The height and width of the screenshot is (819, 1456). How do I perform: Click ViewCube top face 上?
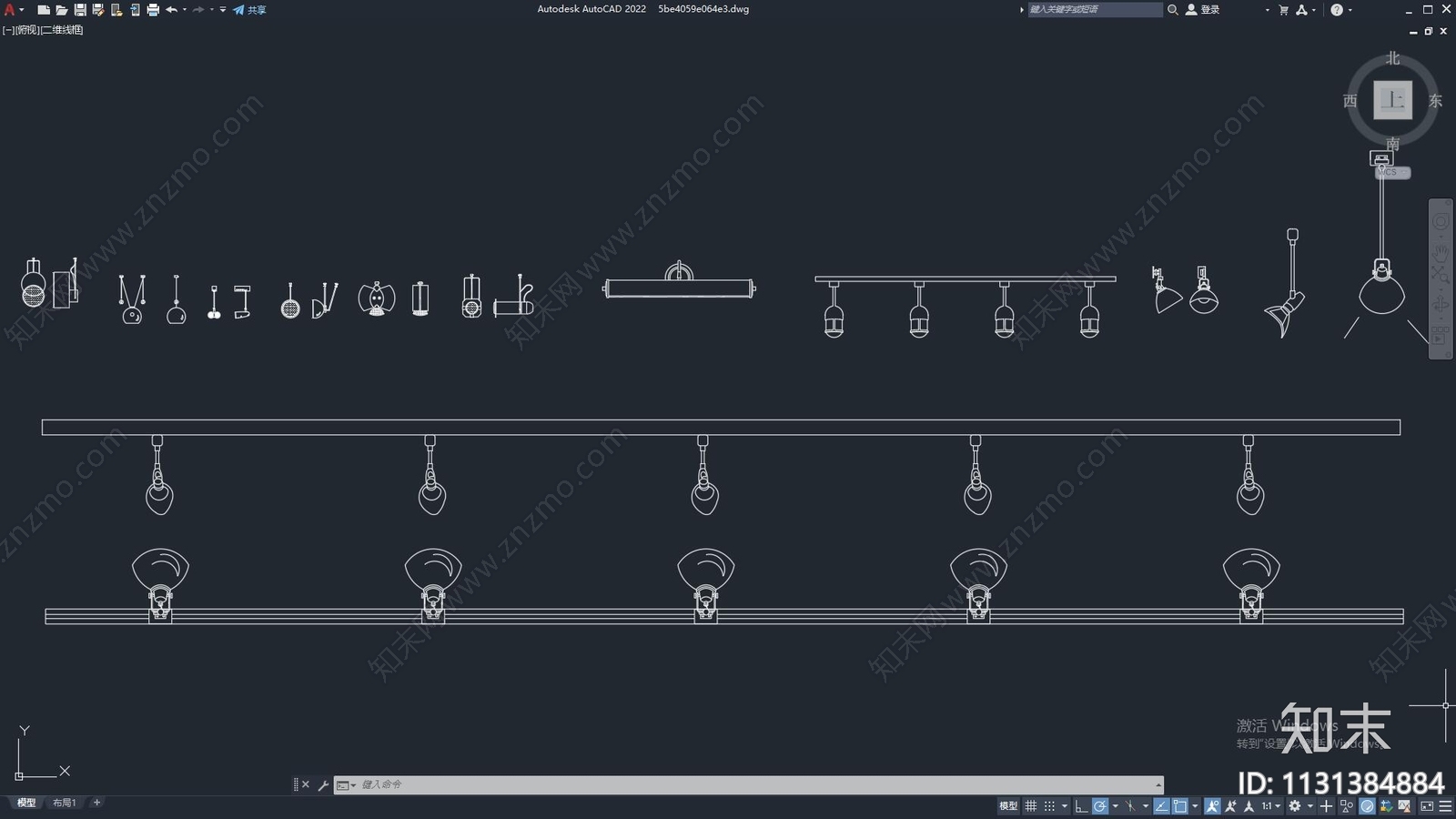pos(1392,100)
